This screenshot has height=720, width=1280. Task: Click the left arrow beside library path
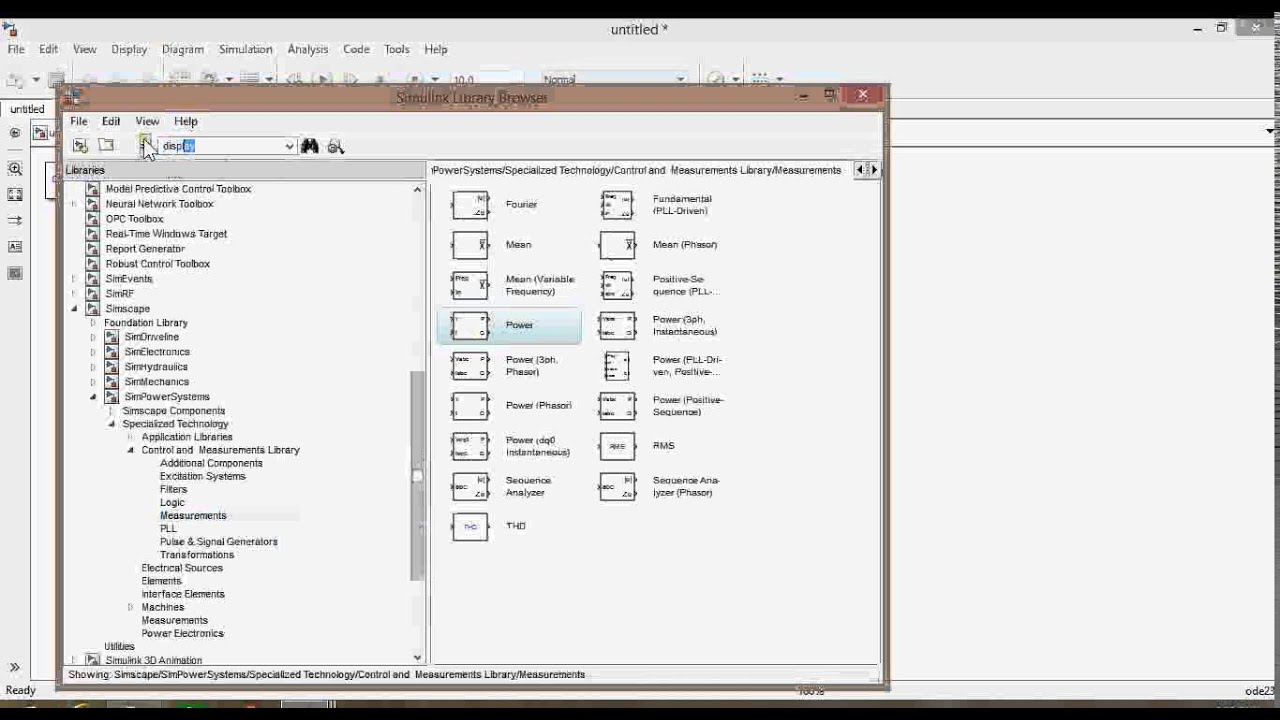click(x=860, y=170)
